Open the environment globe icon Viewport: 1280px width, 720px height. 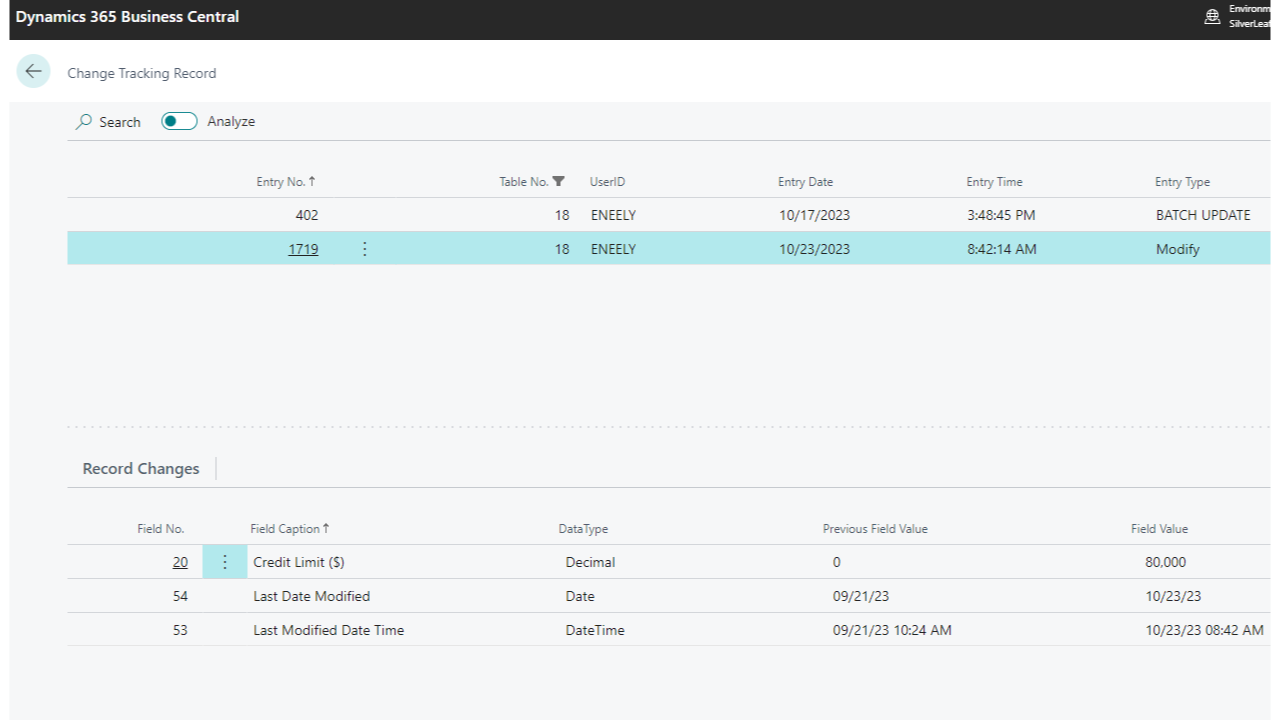[1212, 16]
